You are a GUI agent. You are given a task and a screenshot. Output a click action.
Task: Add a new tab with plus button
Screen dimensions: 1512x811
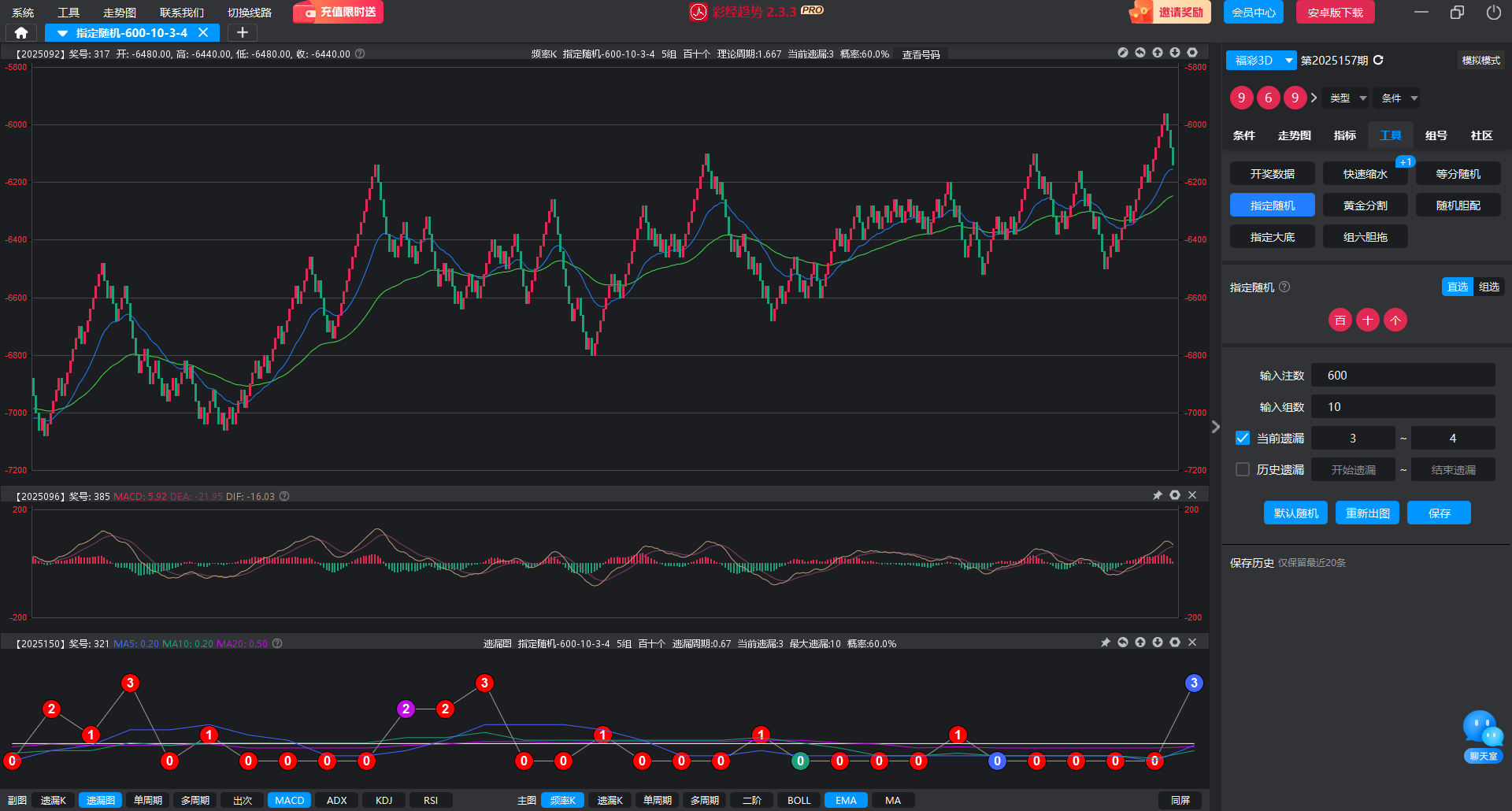pos(243,32)
